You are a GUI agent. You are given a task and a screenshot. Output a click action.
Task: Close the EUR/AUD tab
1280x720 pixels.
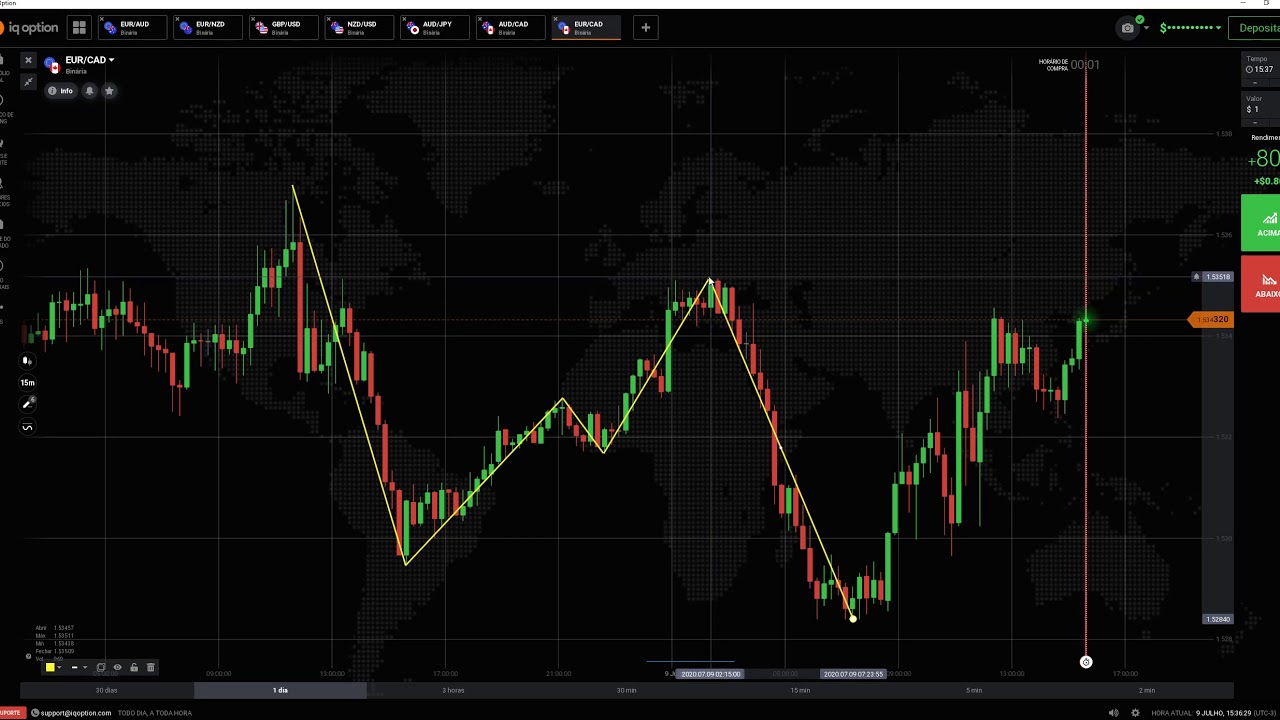[103, 19]
